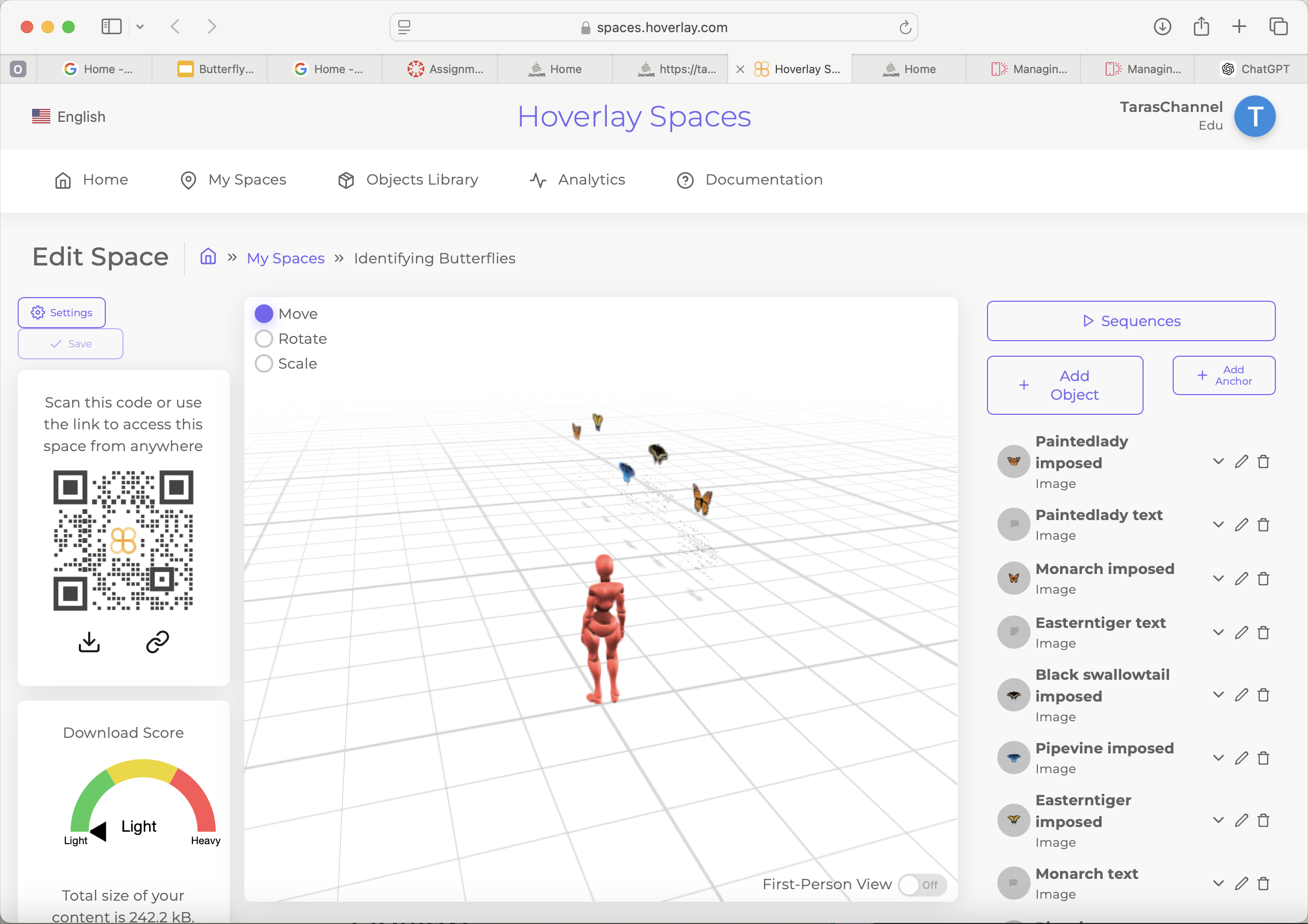The height and width of the screenshot is (924, 1308).
Task: Delete the Pipevine imposed object
Action: tap(1263, 758)
